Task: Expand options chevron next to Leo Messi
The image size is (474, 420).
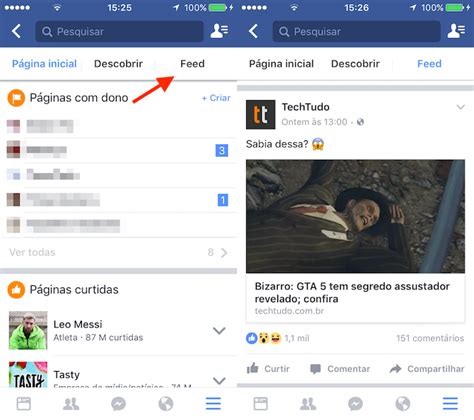Action: [x=219, y=331]
